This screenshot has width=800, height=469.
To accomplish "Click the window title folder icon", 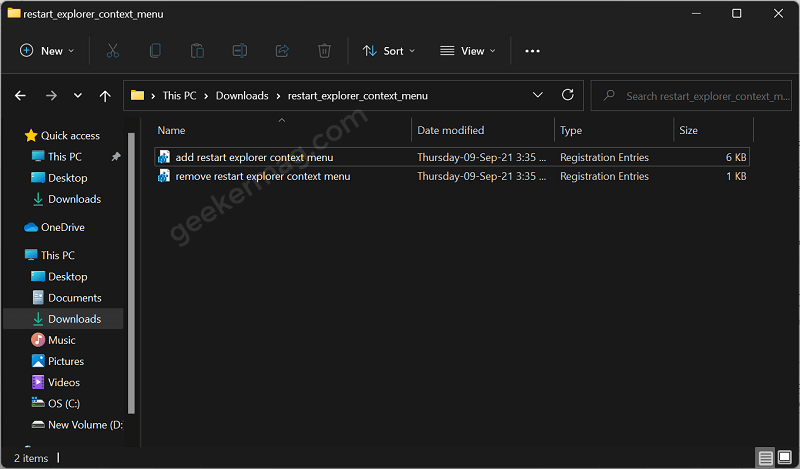I will tap(14, 13).
